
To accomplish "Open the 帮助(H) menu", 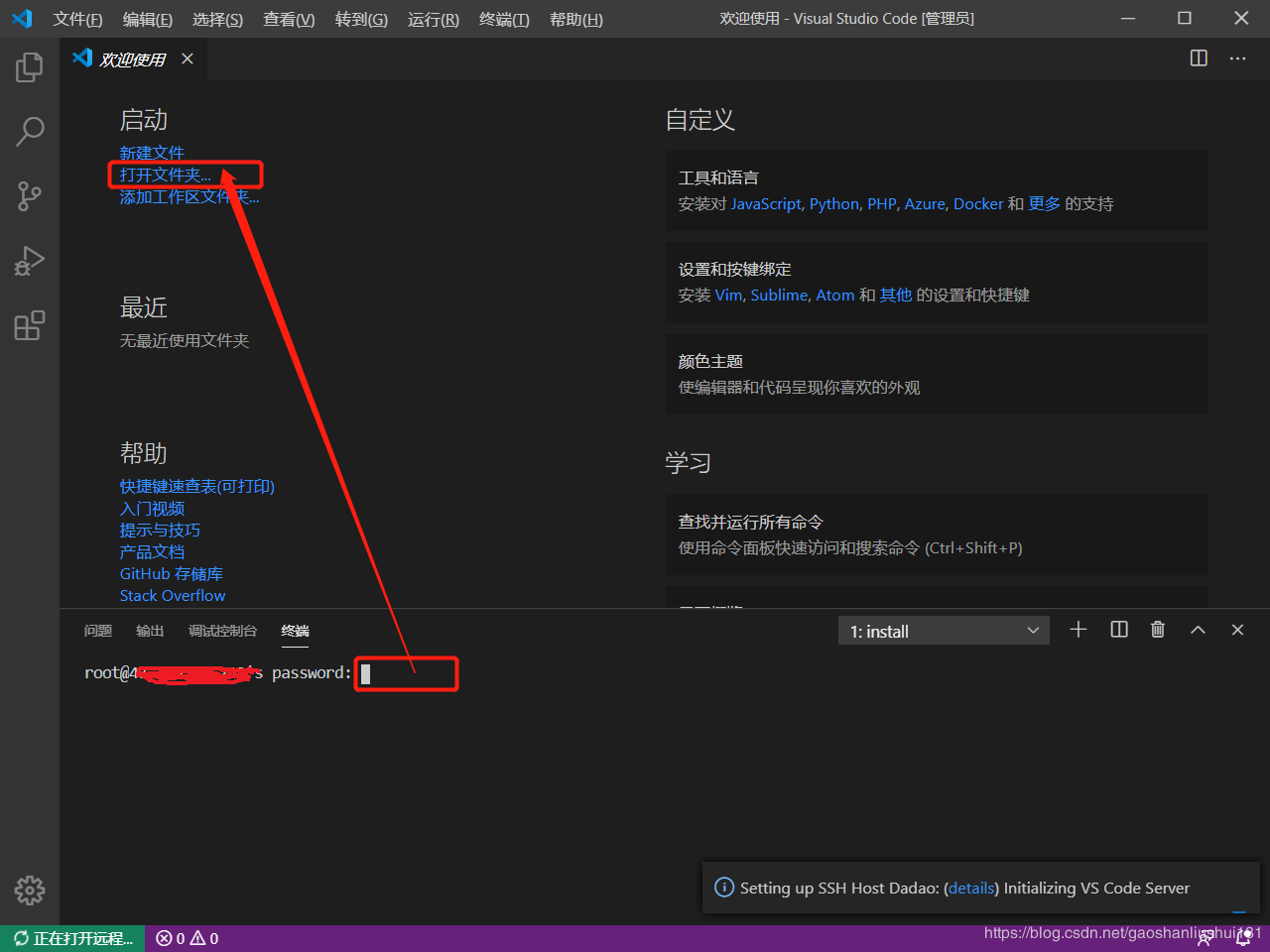I will click(x=576, y=20).
